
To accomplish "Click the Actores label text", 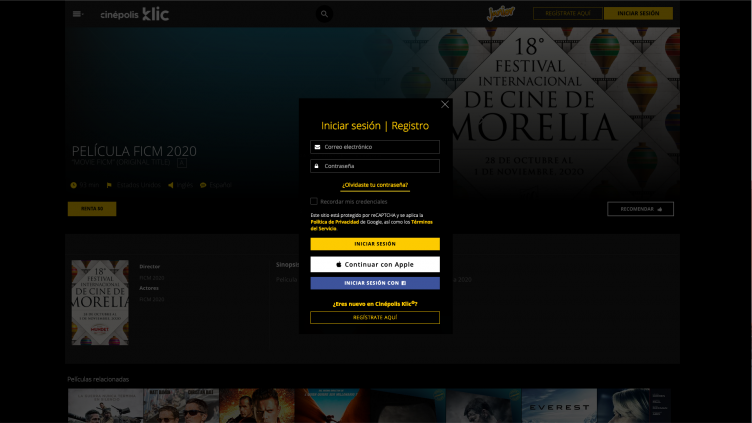I will pyautogui.click(x=149, y=288).
